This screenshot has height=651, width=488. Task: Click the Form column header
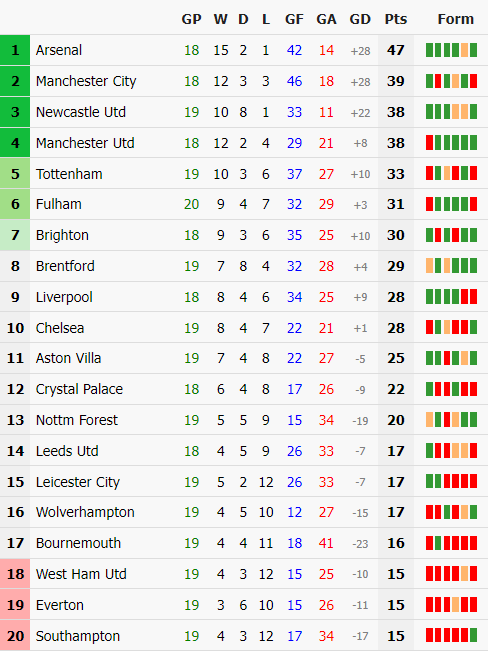point(456,19)
